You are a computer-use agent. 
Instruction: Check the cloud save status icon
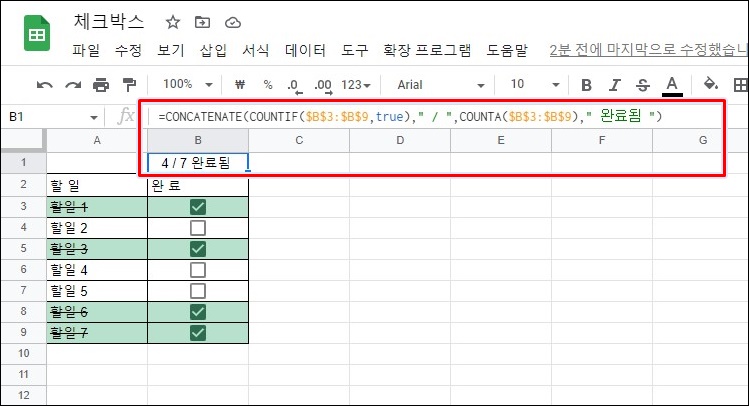[233, 22]
